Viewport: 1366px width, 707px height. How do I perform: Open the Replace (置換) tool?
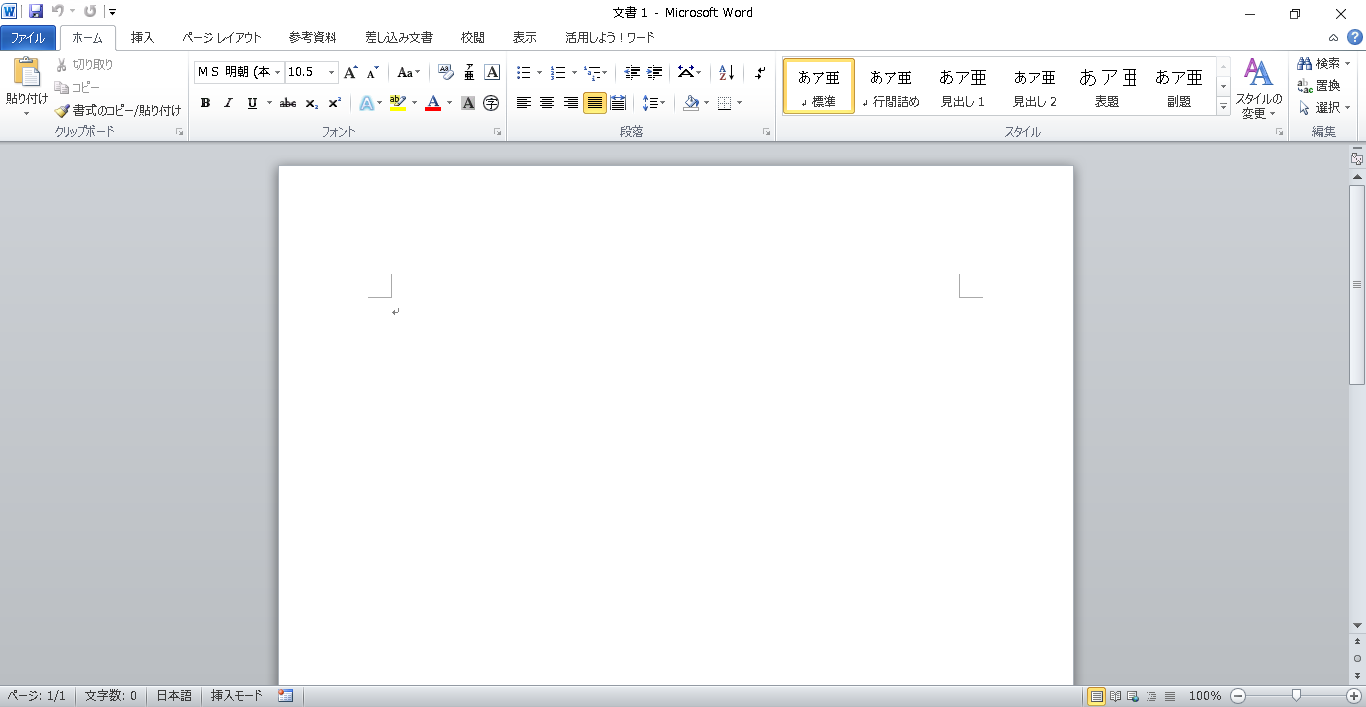pyautogui.click(x=1319, y=86)
